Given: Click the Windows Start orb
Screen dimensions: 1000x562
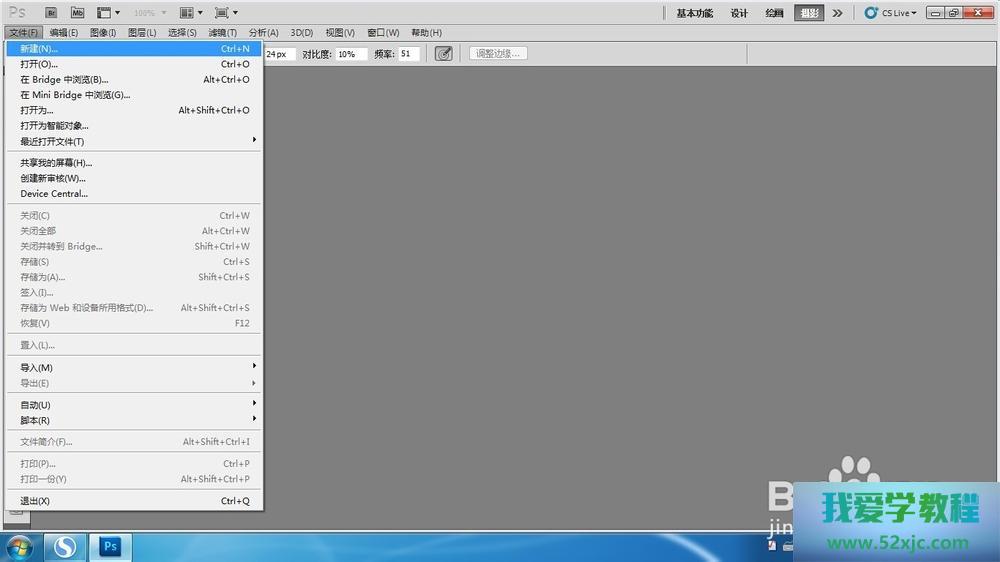Looking at the screenshot, I should 20,547.
